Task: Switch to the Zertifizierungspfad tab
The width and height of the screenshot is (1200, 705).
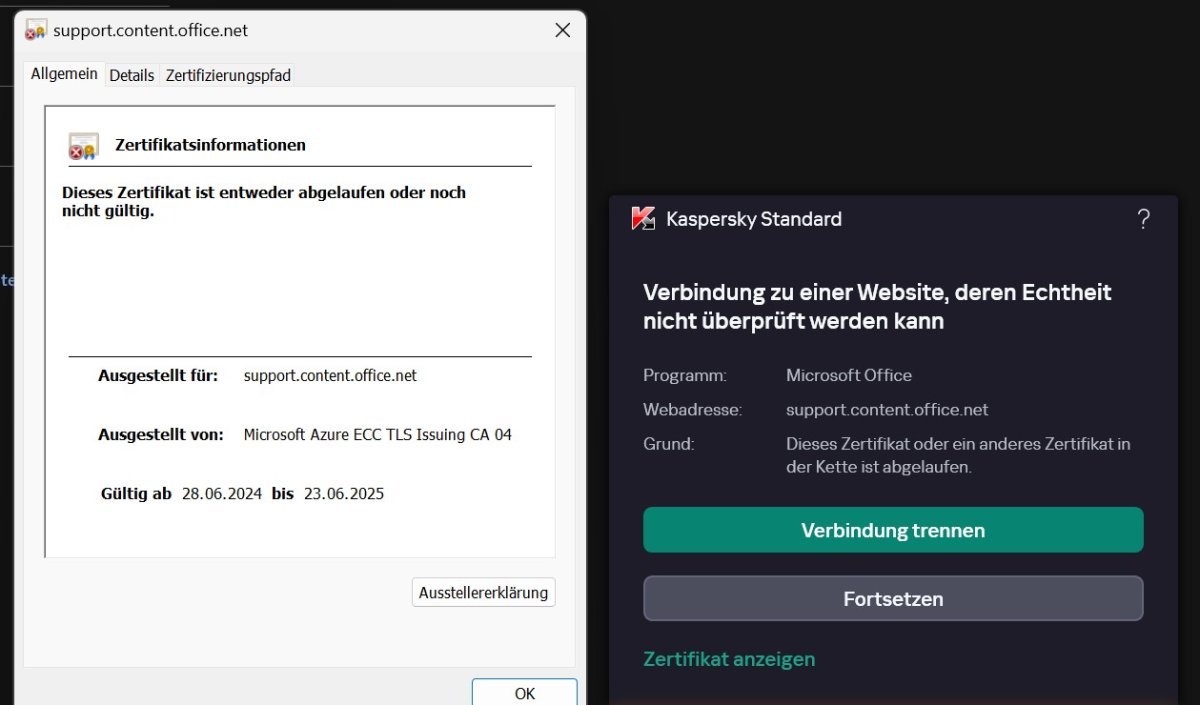Action: coord(228,75)
